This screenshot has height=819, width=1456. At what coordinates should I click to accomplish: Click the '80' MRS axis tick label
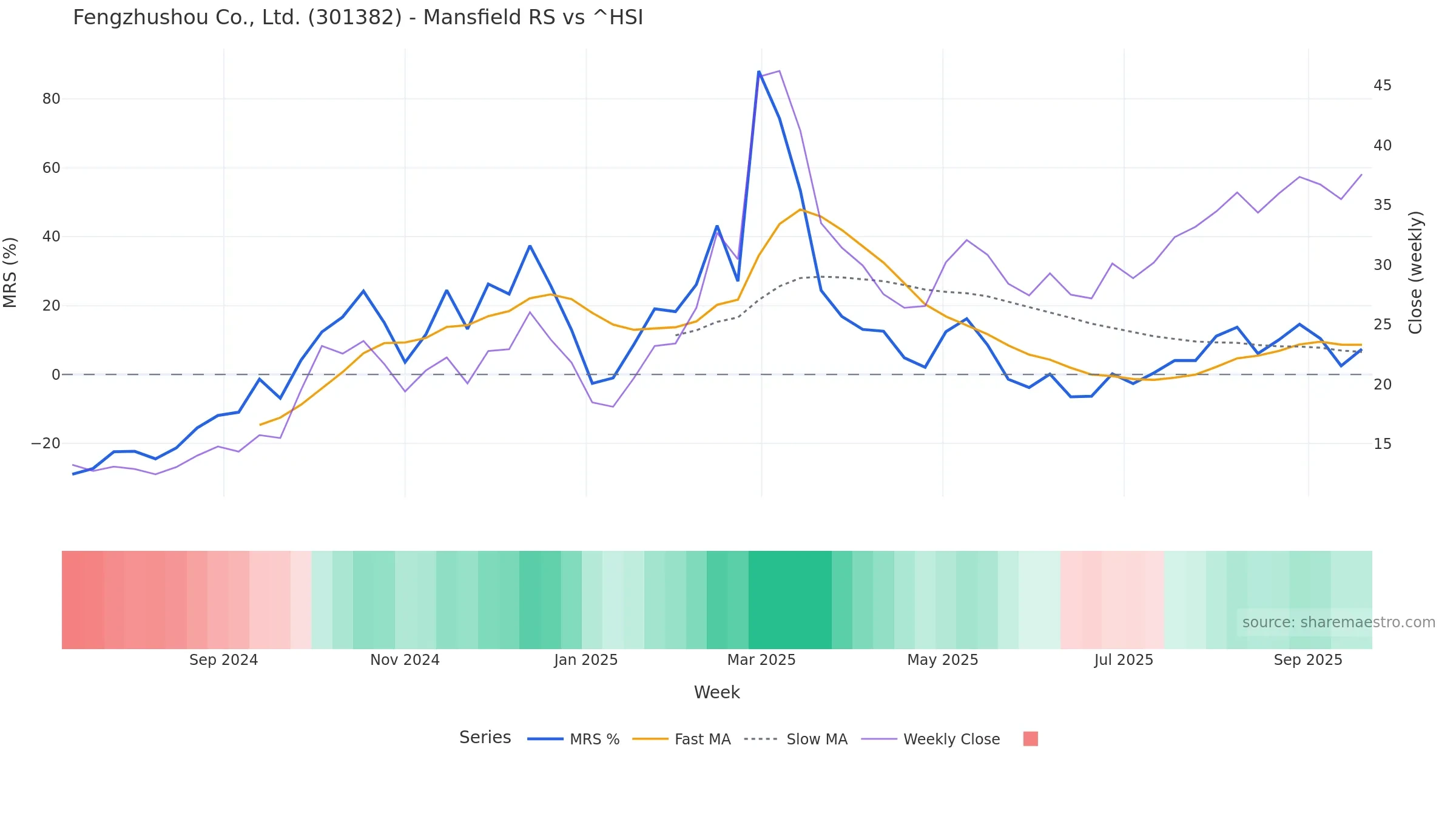tap(52, 99)
